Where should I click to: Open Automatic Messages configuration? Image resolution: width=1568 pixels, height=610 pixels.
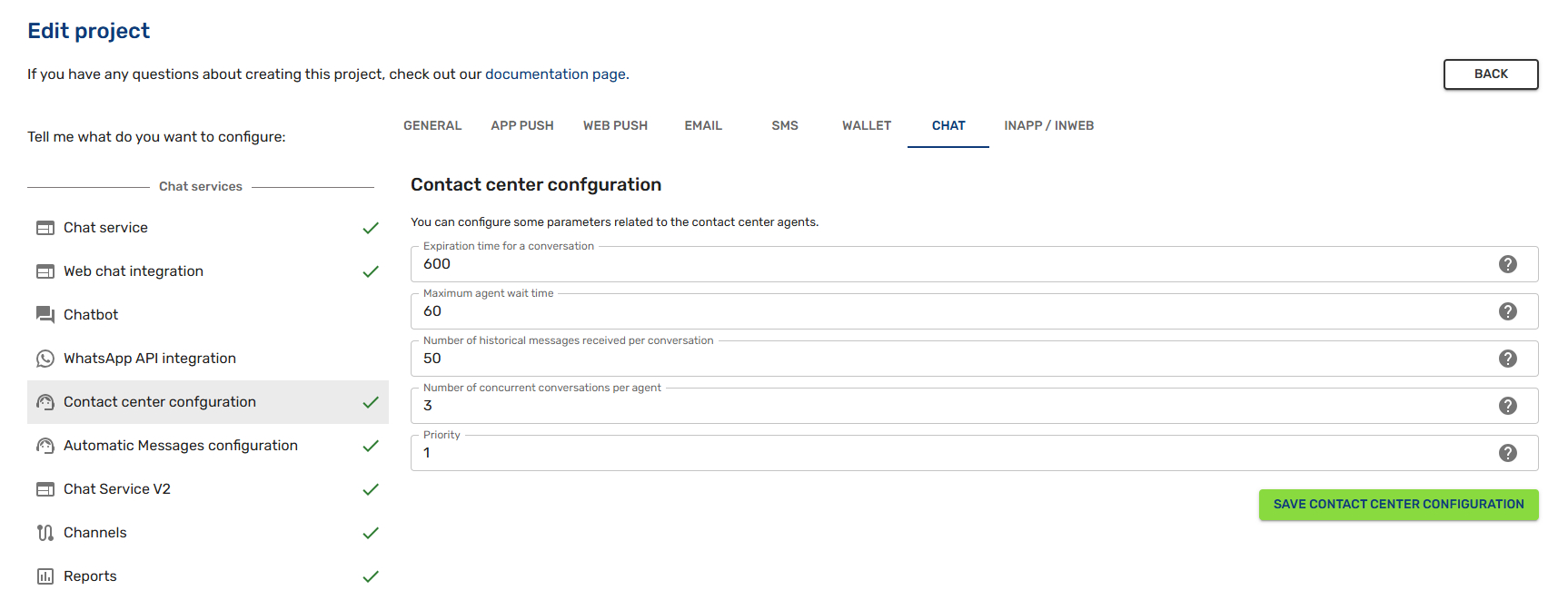click(x=208, y=446)
